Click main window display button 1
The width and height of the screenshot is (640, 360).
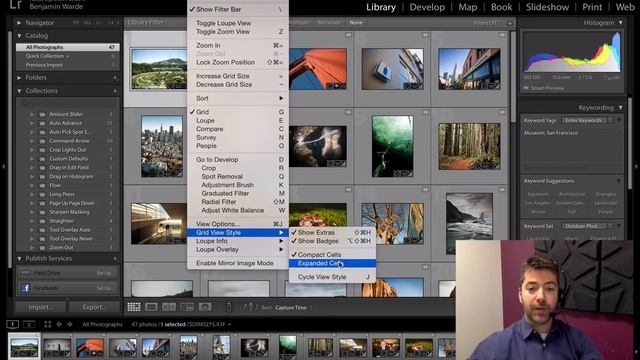click(13, 324)
